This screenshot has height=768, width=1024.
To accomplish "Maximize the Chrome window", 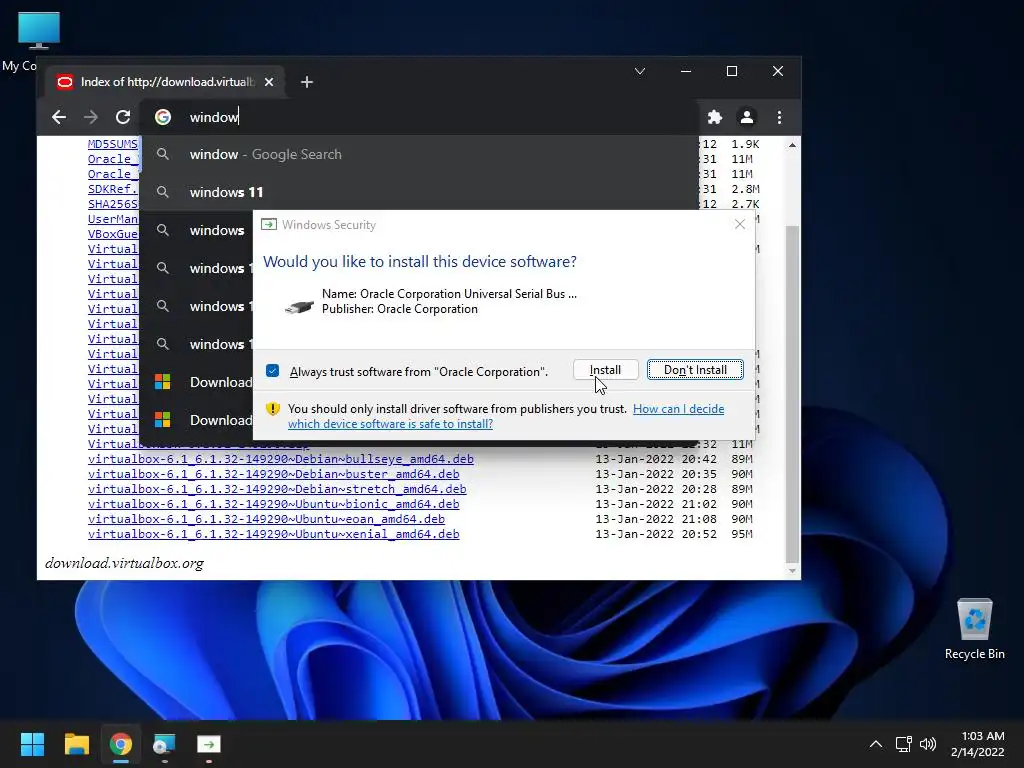I will point(731,71).
